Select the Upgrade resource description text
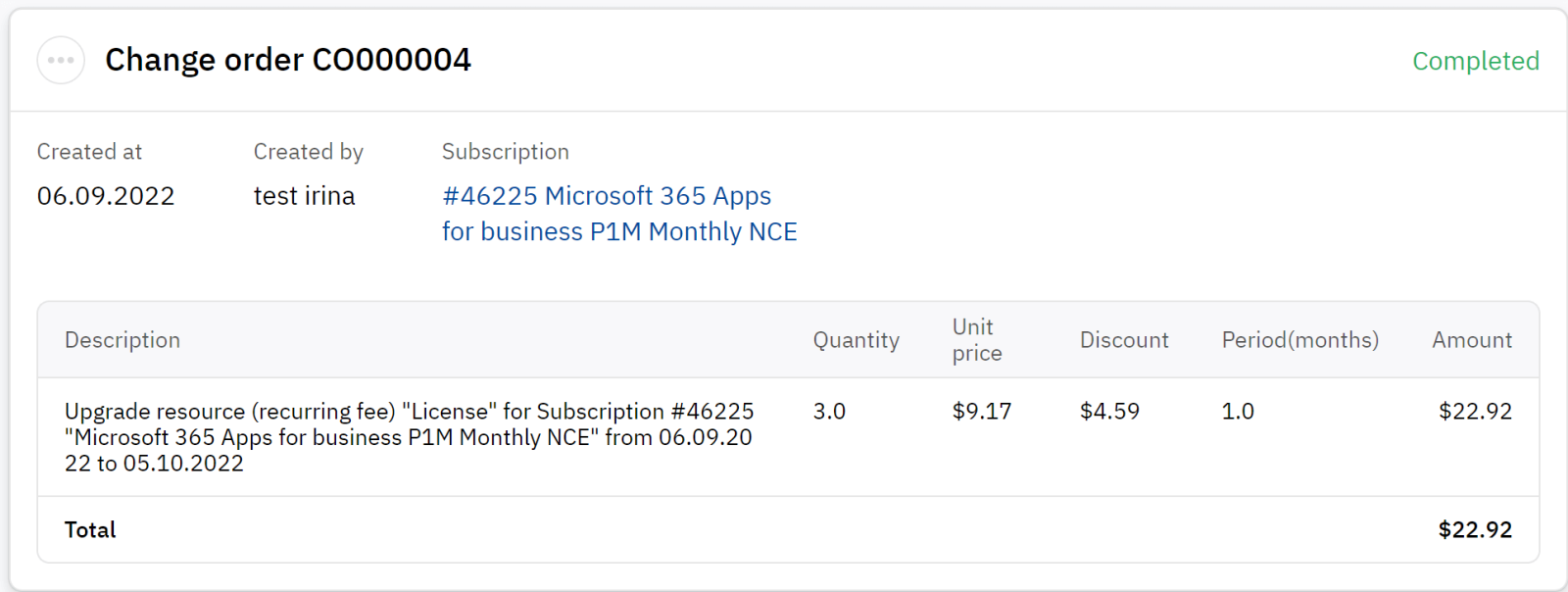Viewport: 1568px width, 592px height. pos(409,437)
